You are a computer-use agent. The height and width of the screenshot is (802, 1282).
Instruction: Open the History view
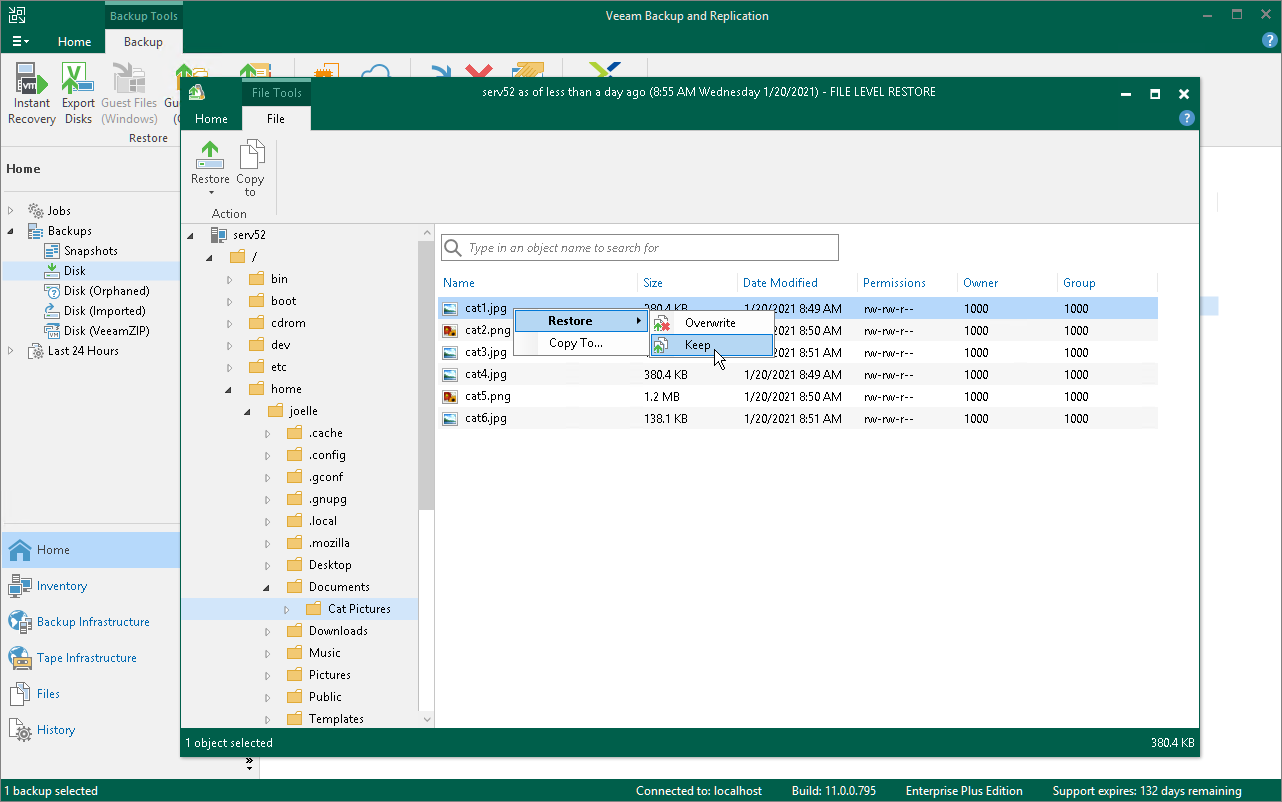click(x=90, y=730)
